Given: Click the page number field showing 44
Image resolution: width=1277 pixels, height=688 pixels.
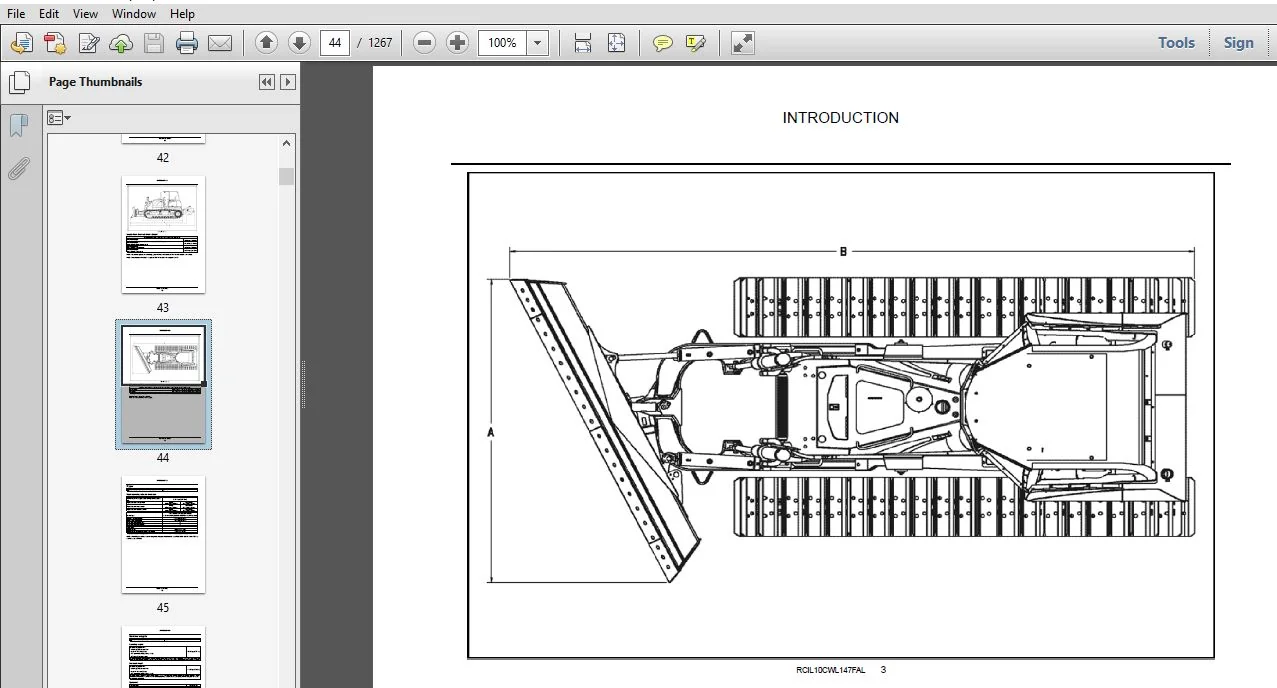Looking at the screenshot, I should click(x=335, y=43).
